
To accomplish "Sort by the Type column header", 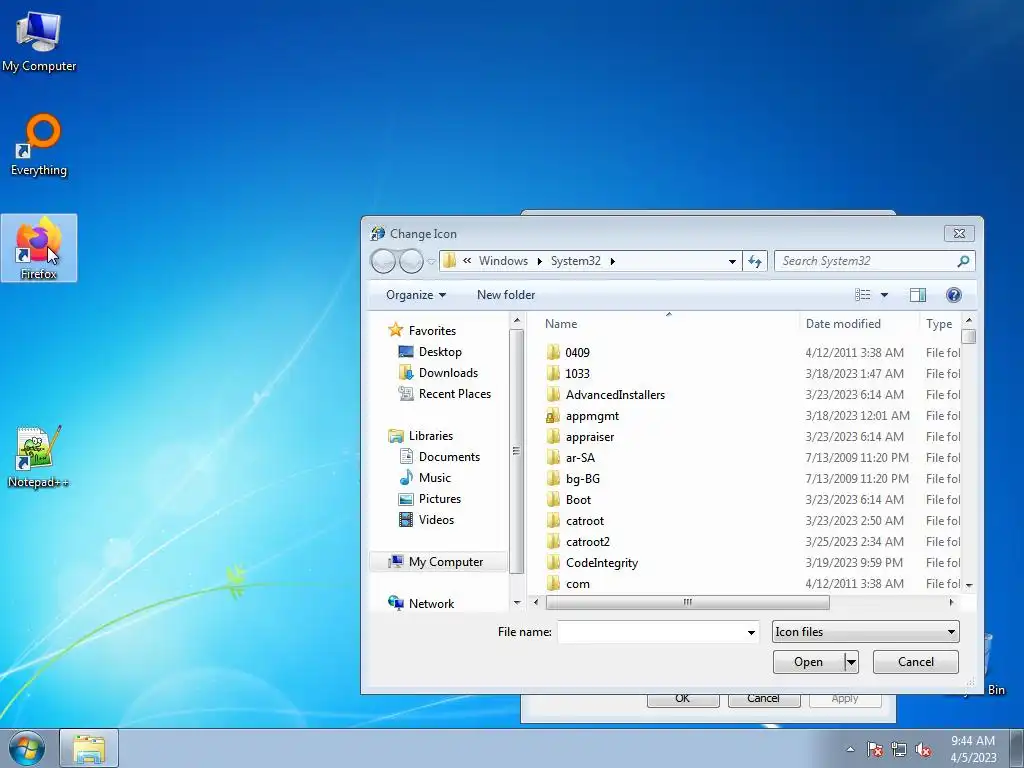I will pos(939,324).
